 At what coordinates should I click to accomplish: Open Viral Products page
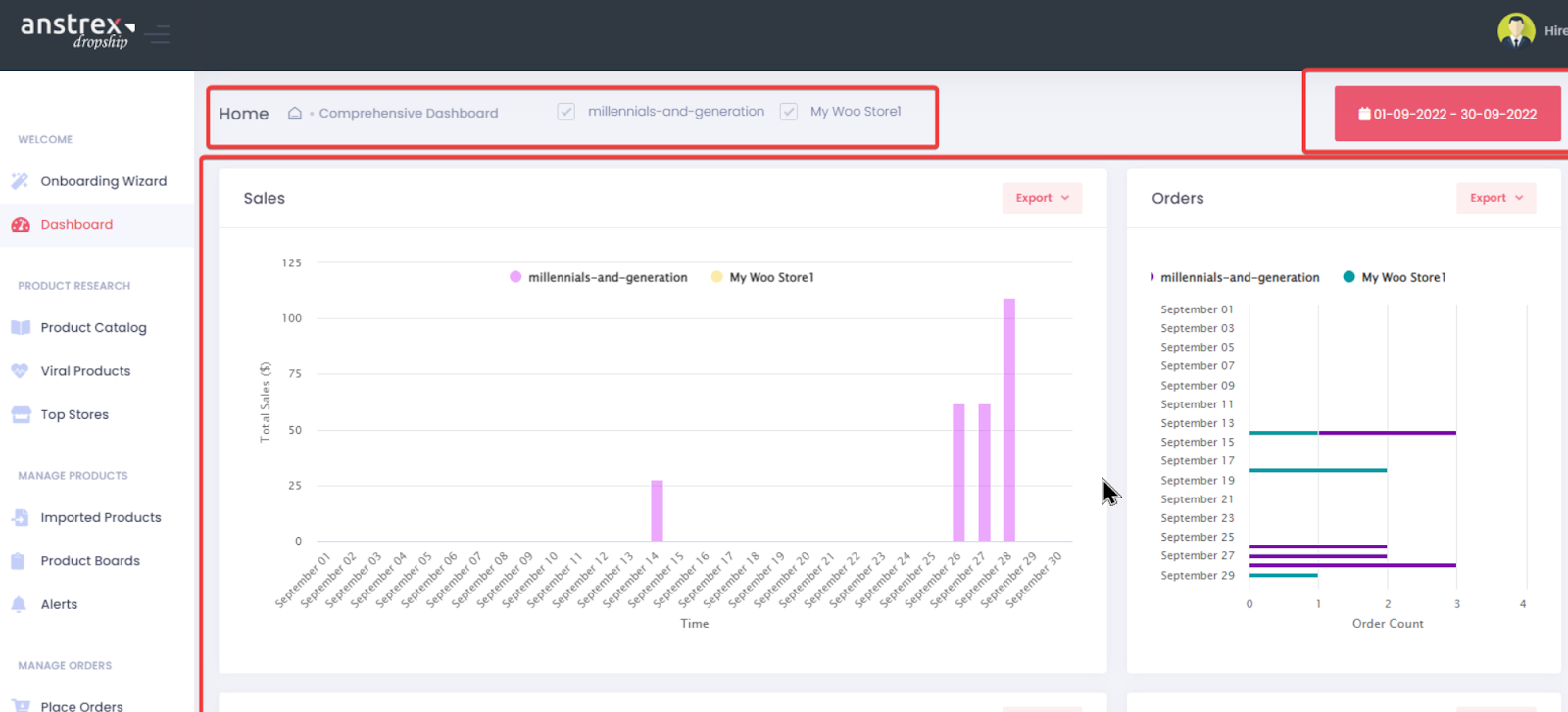pyautogui.click(x=85, y=371)
